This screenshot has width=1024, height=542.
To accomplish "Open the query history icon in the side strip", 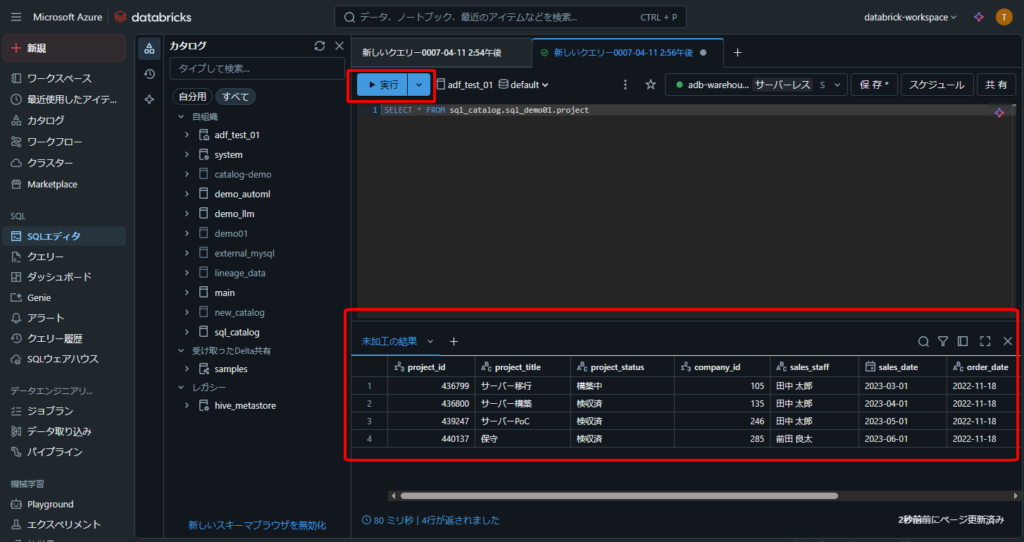I will click(149, 74).
